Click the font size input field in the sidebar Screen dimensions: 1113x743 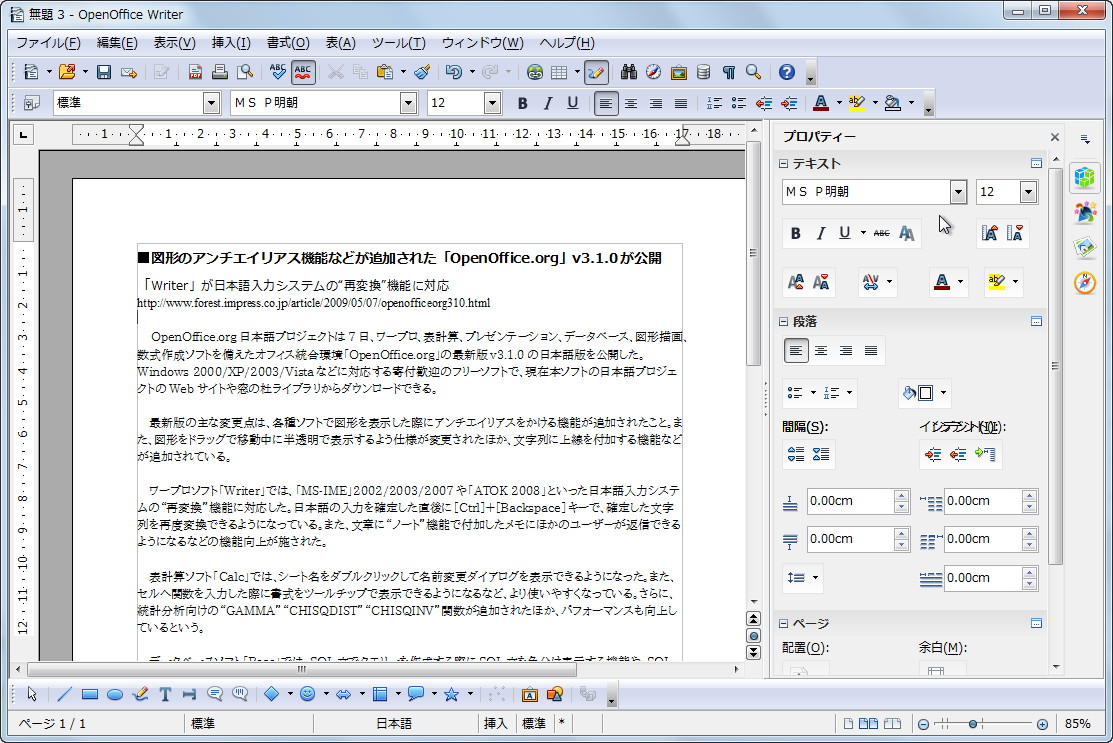[997, 191]
